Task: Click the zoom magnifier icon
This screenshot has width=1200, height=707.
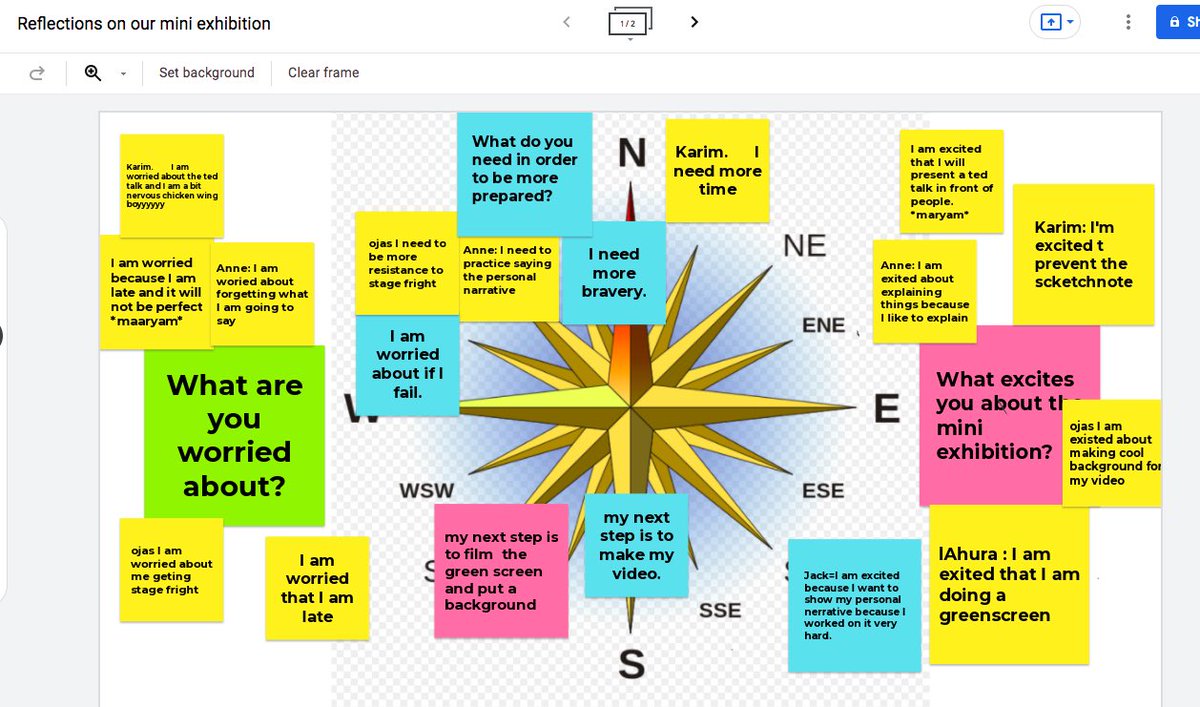Action: [93, 73]
